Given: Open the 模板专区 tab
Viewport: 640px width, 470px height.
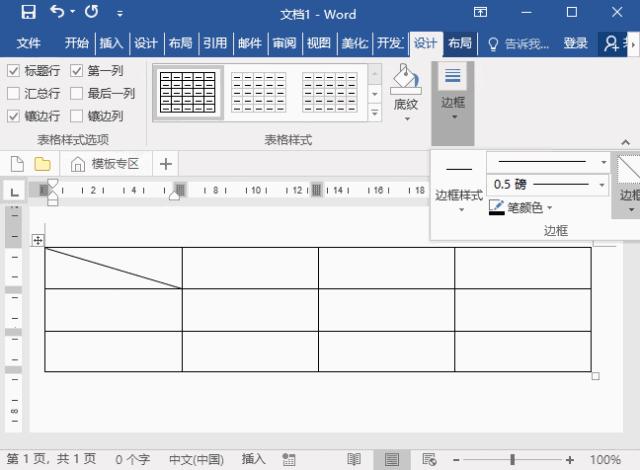Looking at the screenshot, I should pos(106,164).
